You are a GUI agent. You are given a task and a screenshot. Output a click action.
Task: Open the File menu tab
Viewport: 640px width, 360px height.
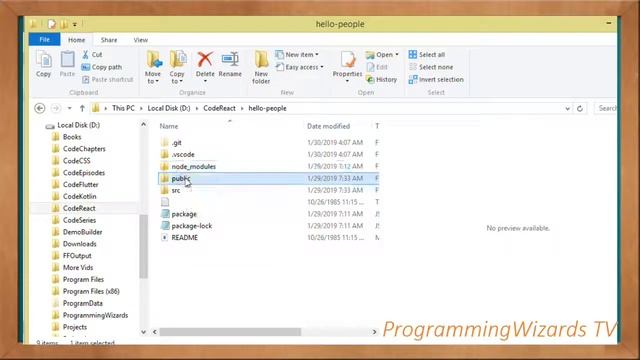44,40
